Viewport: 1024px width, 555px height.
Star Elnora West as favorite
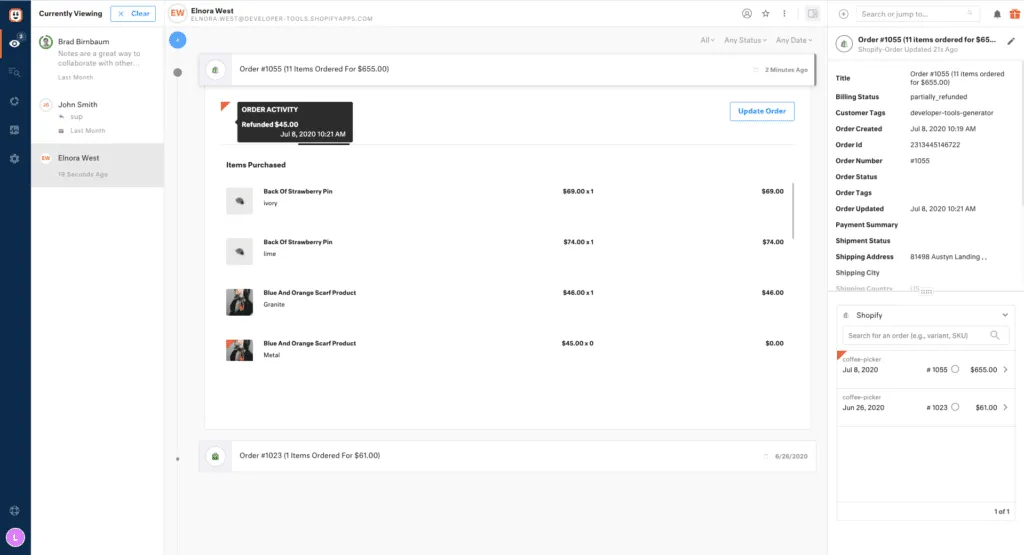pyautogui.click(x=766, y=14)
